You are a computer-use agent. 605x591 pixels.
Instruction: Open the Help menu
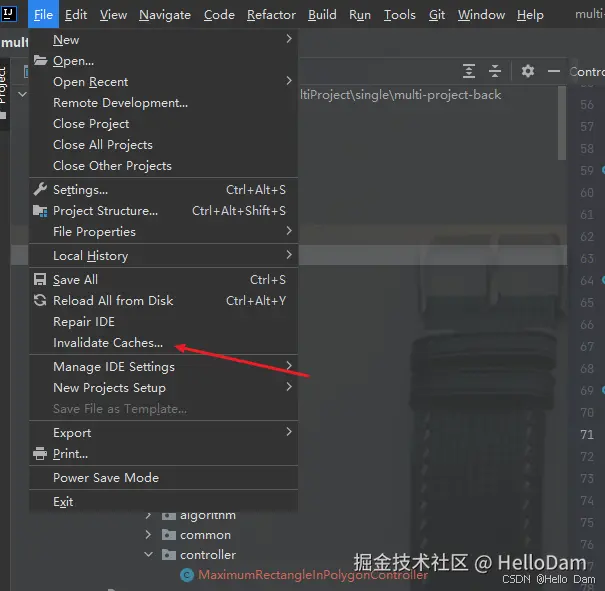tap(530, 15)
